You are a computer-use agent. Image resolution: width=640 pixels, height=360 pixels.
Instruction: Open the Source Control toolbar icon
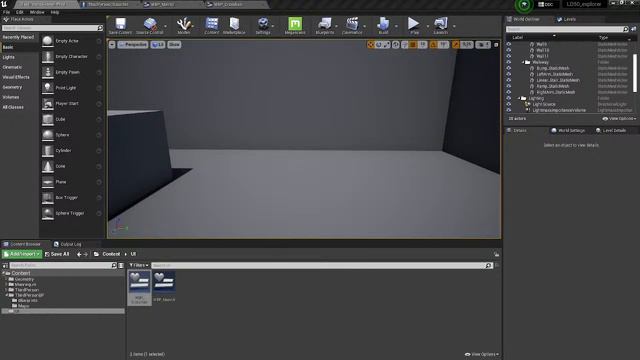tap(150, 25)
